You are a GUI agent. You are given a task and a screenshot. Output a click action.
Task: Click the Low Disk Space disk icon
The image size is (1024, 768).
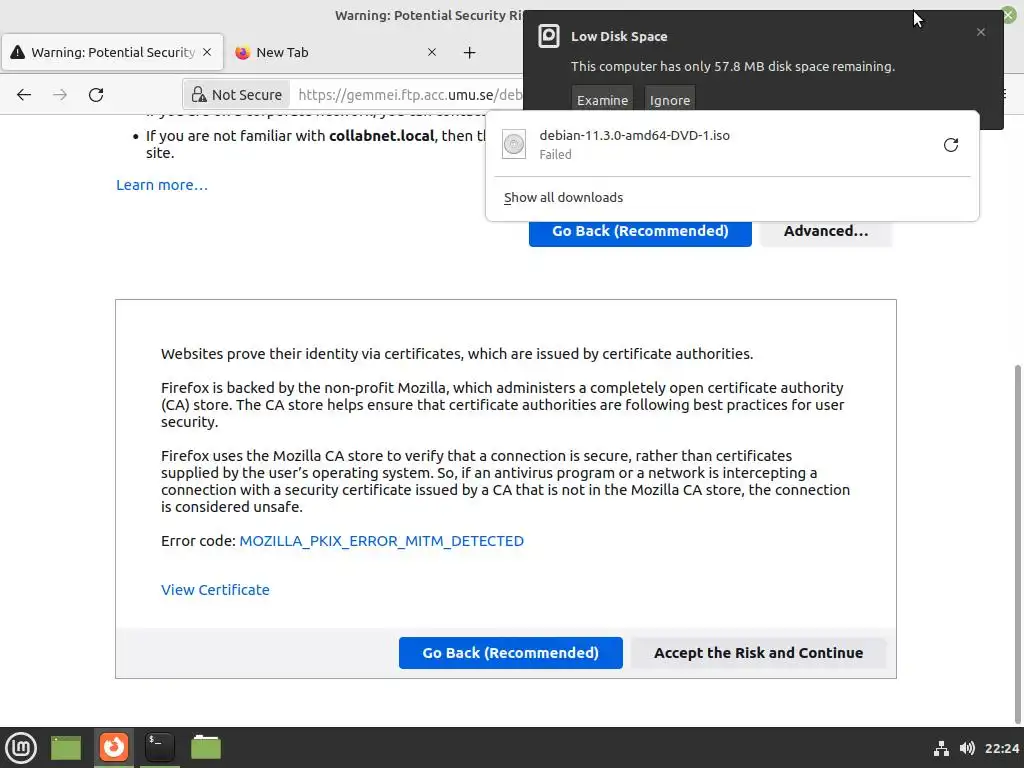(549, 36)
